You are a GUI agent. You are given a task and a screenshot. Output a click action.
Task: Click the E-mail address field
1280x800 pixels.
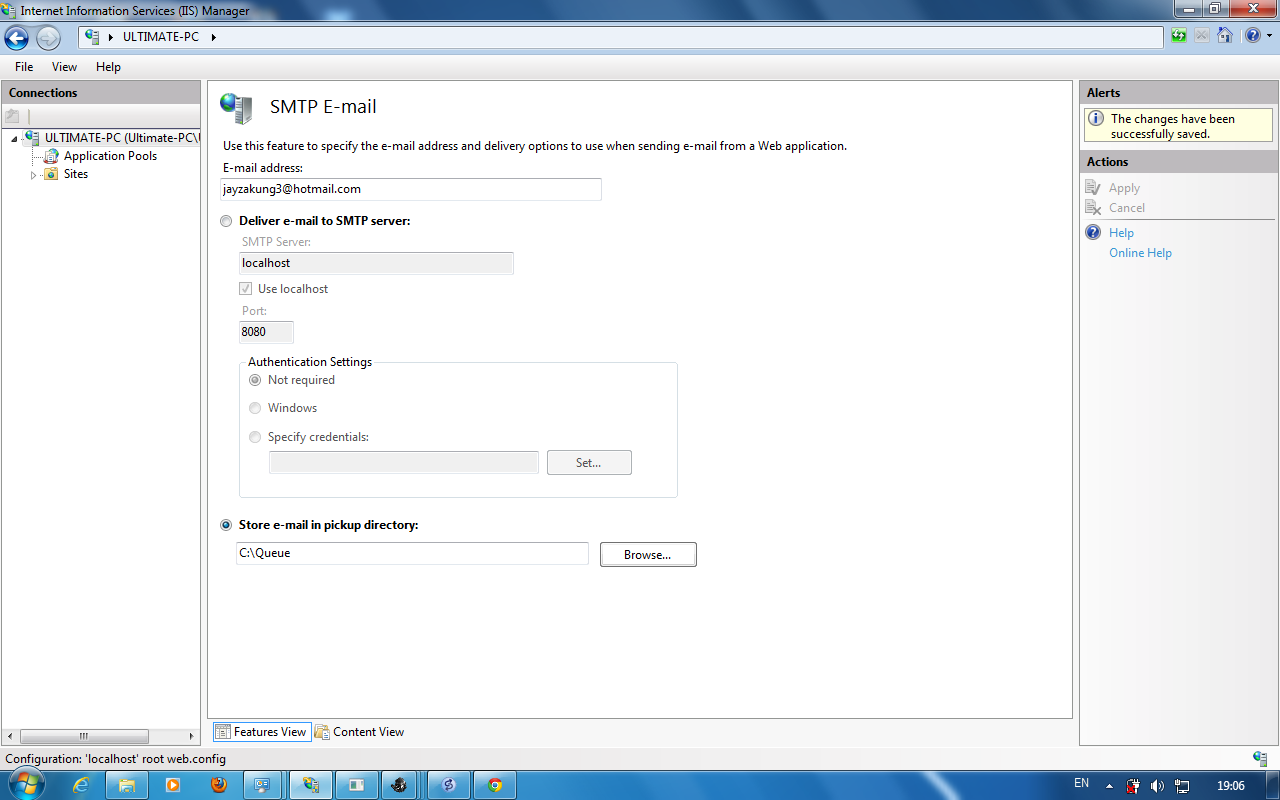(x=411, y=189)
